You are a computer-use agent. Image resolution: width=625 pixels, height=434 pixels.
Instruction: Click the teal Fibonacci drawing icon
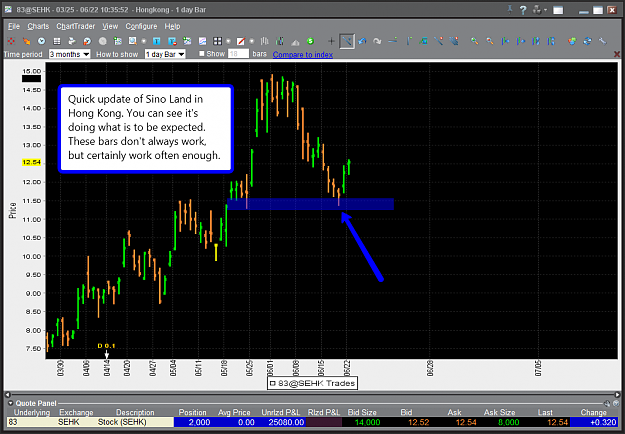click(x=423, y=41)
